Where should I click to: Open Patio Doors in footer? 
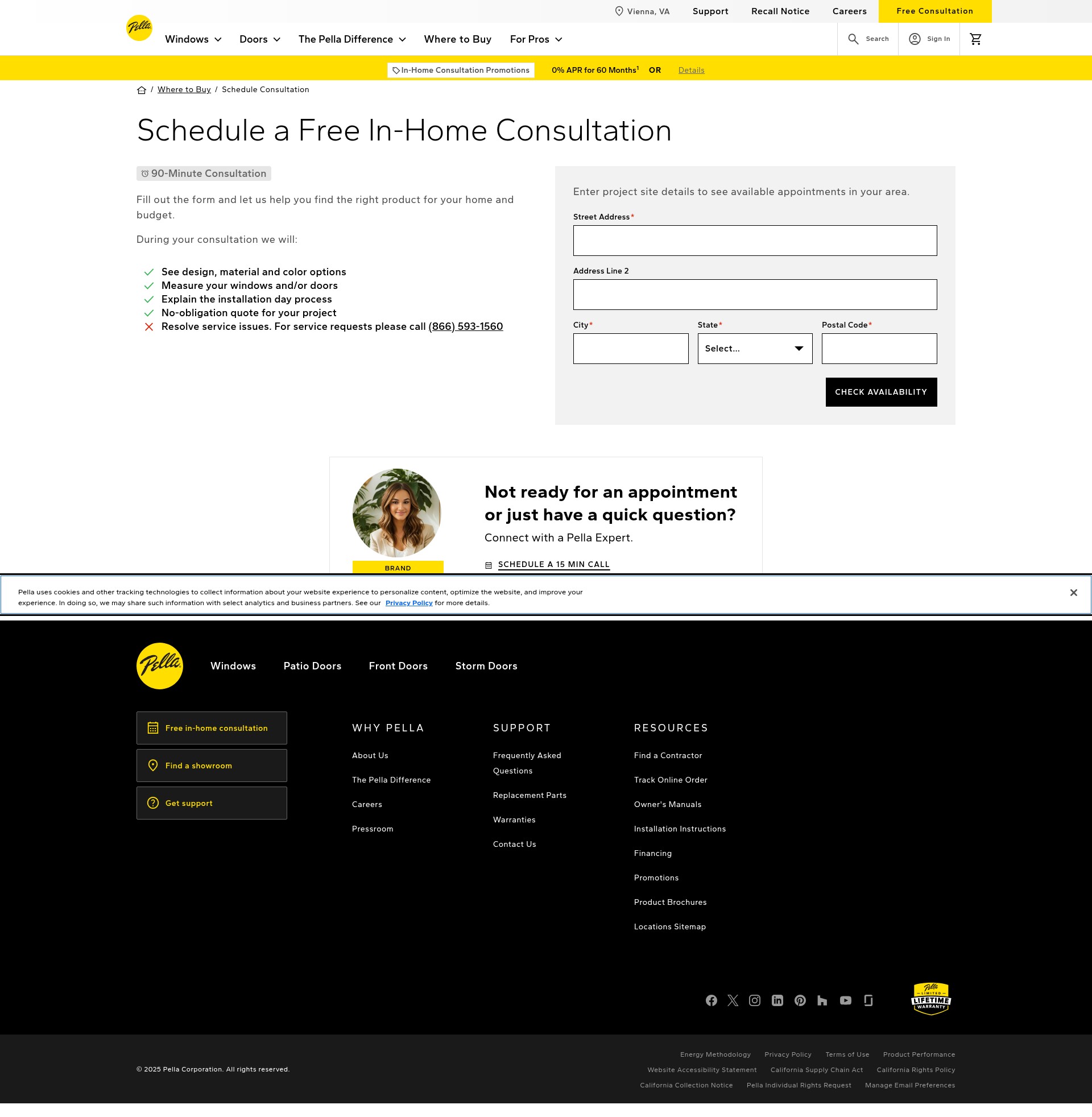[312, 667]
